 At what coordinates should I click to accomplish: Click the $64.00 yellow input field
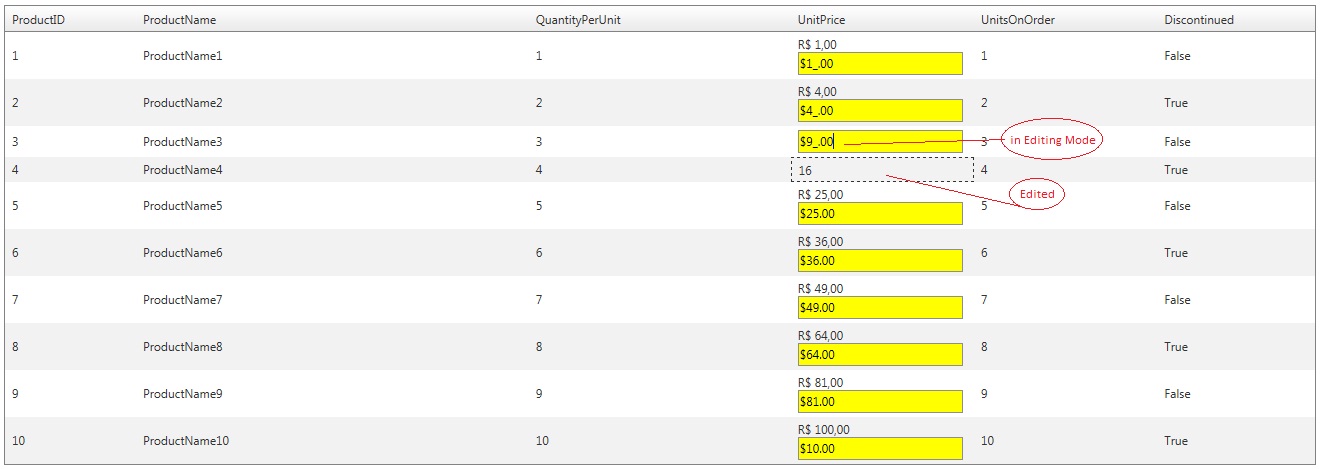pos(880,354)
